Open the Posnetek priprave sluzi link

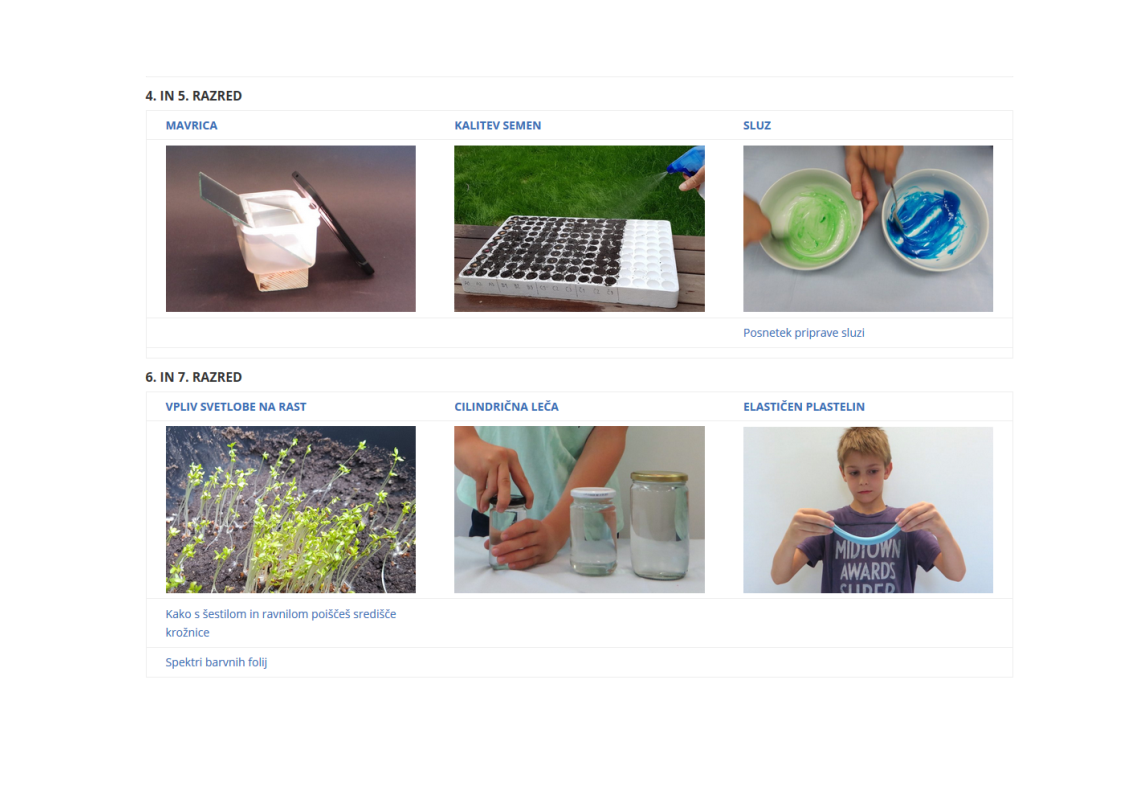pos(804,333)
